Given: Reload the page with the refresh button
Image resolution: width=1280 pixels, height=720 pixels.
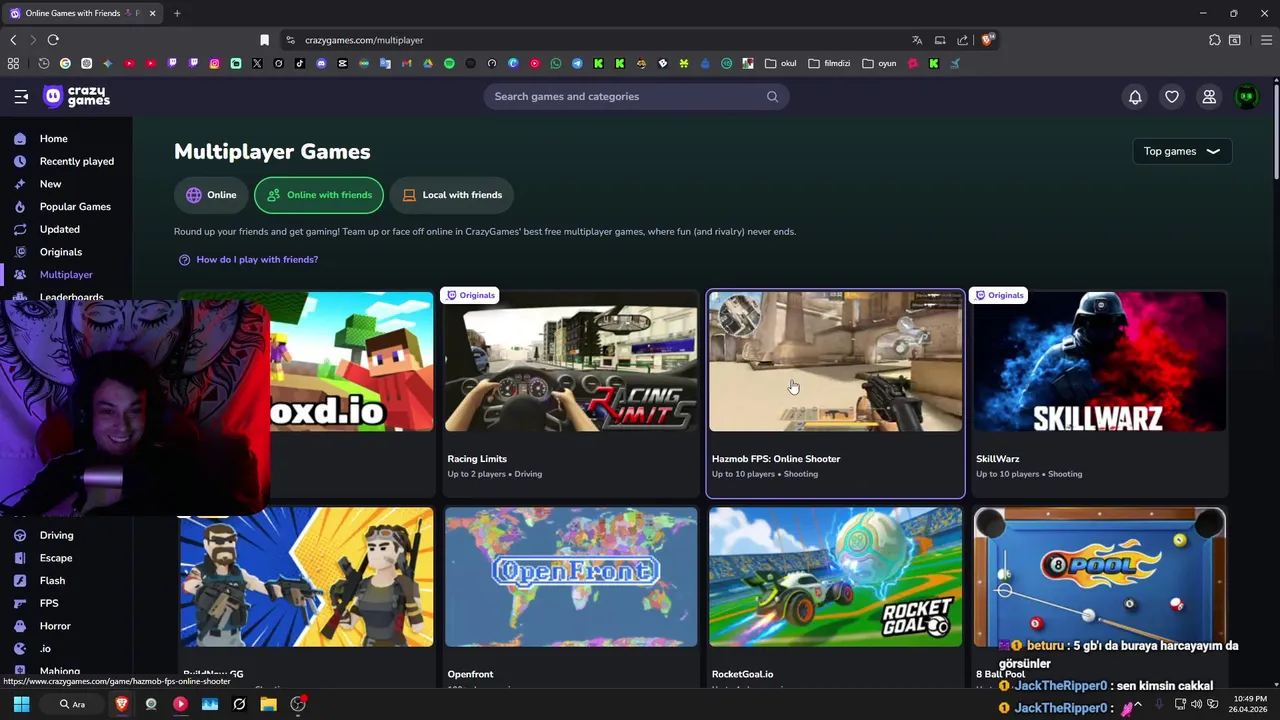Looking at the screenshot, I should (53, 40).
